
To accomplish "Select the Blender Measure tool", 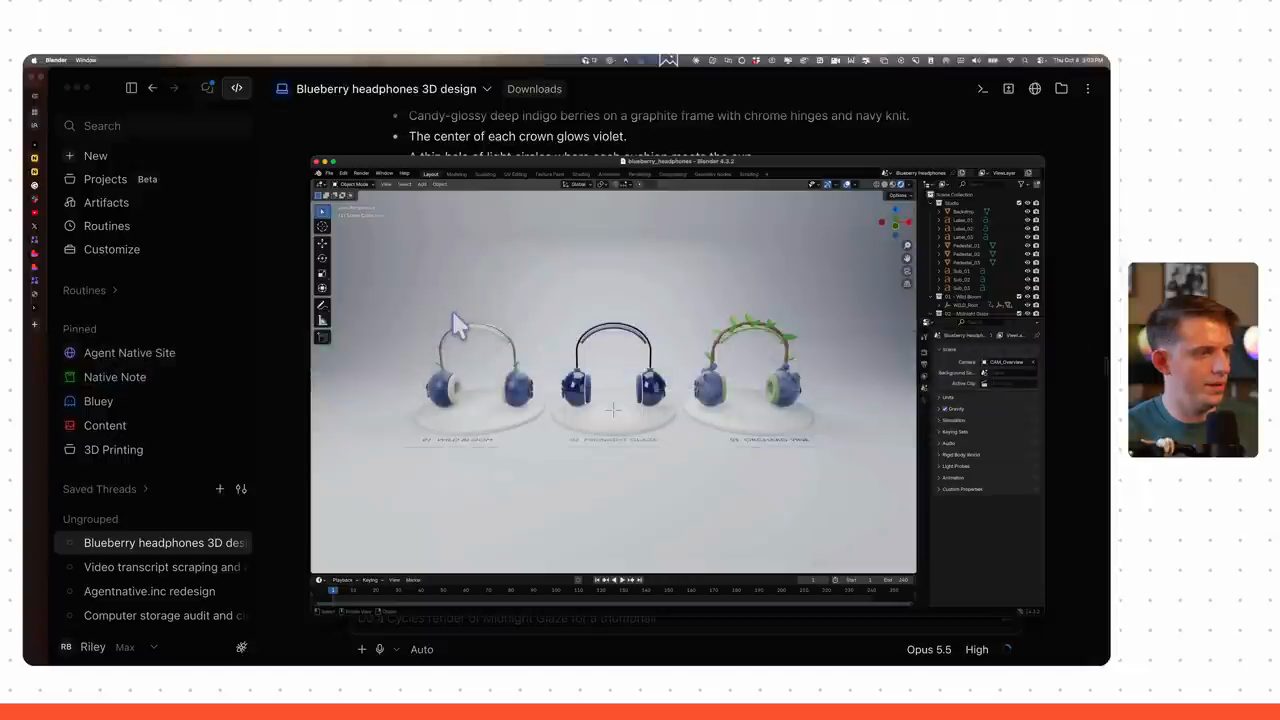I will (322, 320).
